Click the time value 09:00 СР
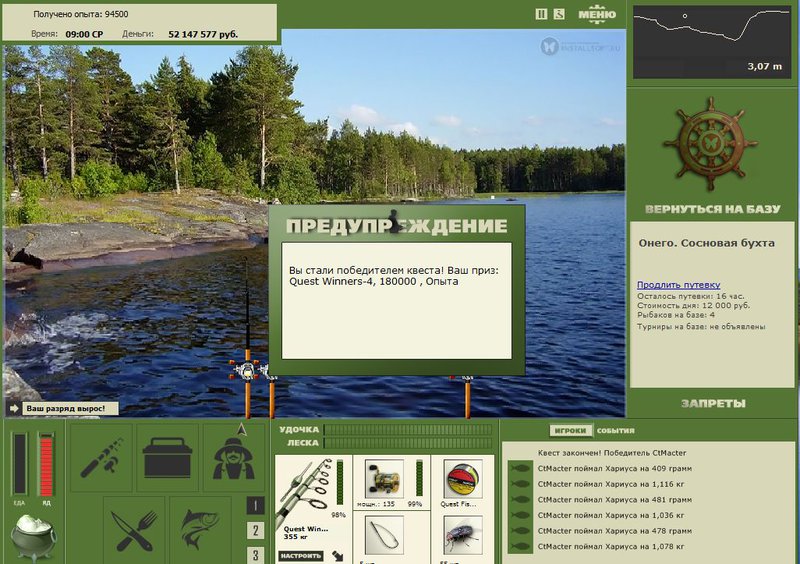Viewport: 800px width, 564px height. 84,34
